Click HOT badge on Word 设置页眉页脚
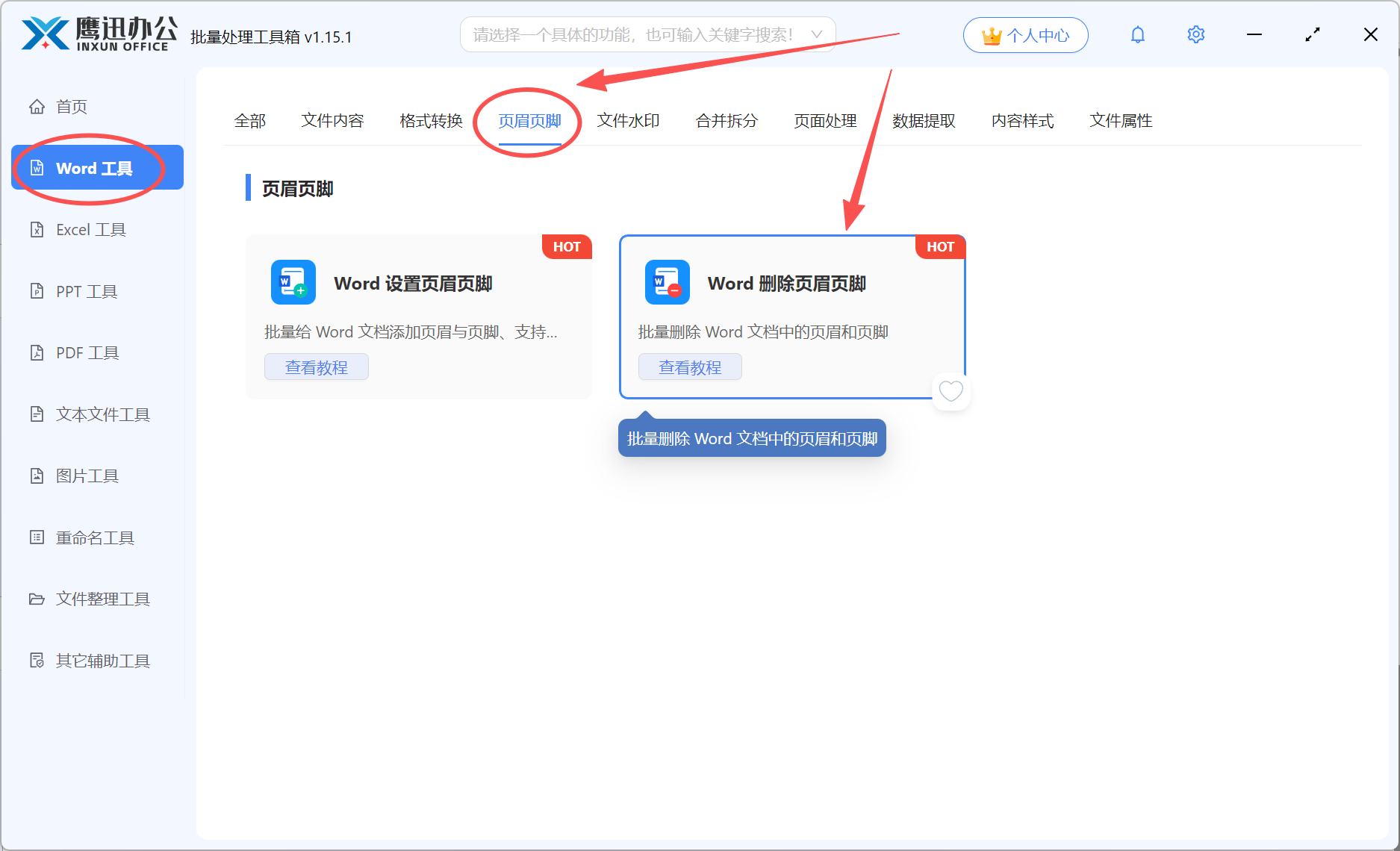1400x851 pixels. [x=567, y=247]
